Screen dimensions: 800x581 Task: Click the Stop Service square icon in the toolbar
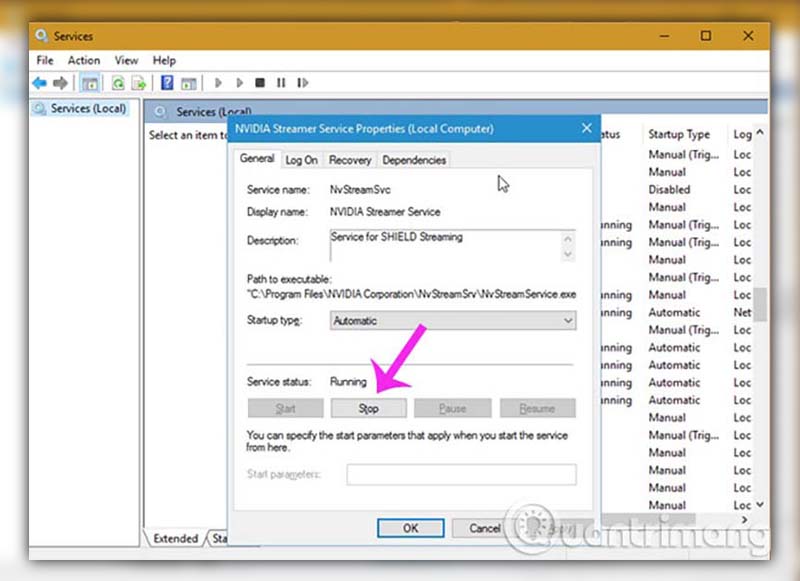pyautogui.click(x=260, y=82)
